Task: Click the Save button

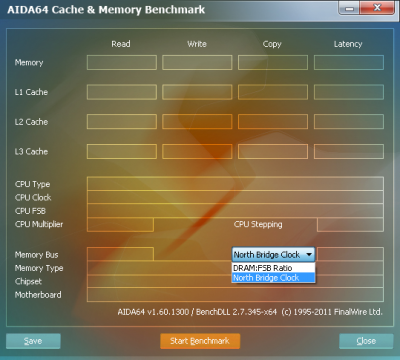Action: pyautogui.click(x=33, y=341)
